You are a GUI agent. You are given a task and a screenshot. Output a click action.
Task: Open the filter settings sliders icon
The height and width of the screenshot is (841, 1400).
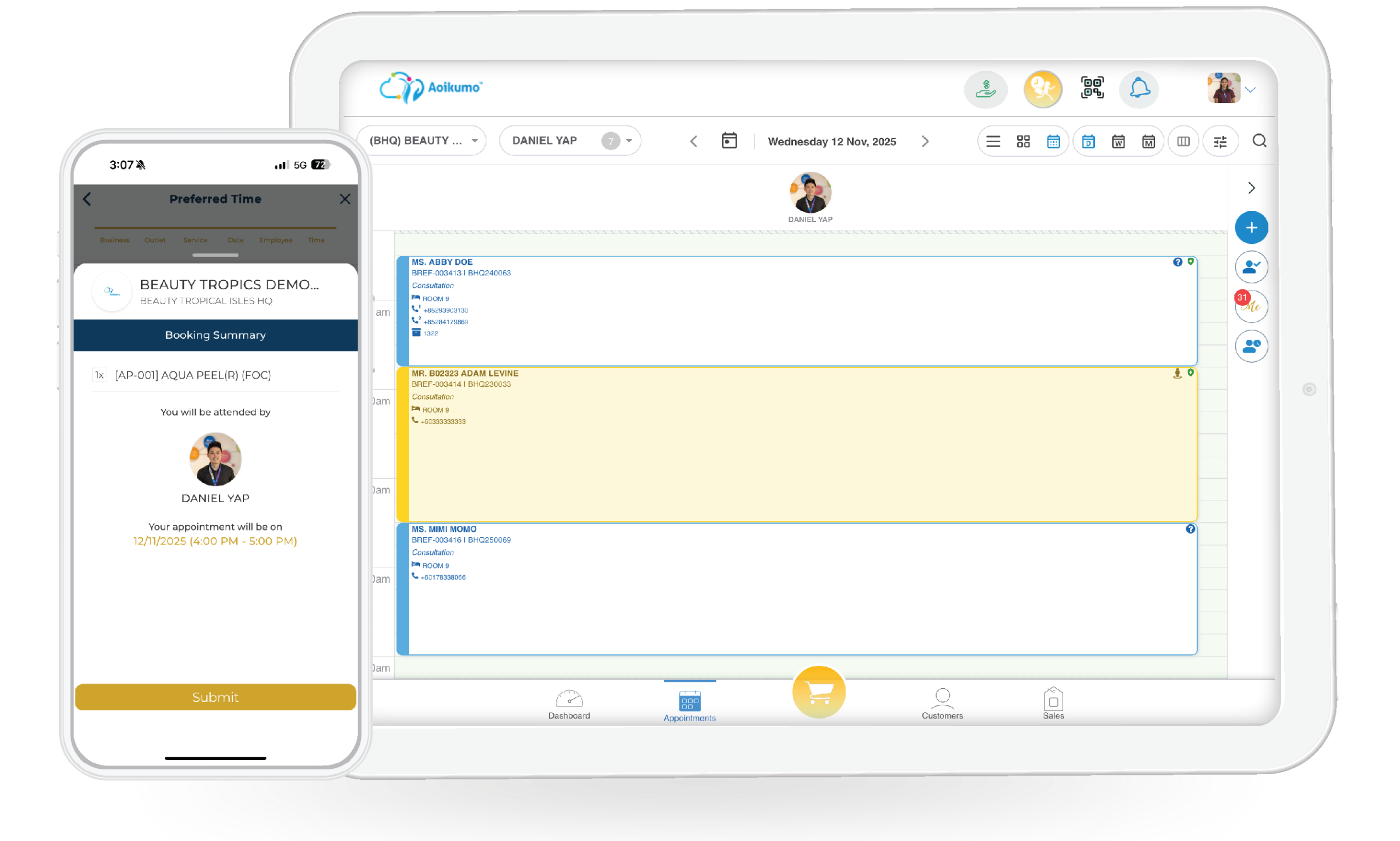1220,142
